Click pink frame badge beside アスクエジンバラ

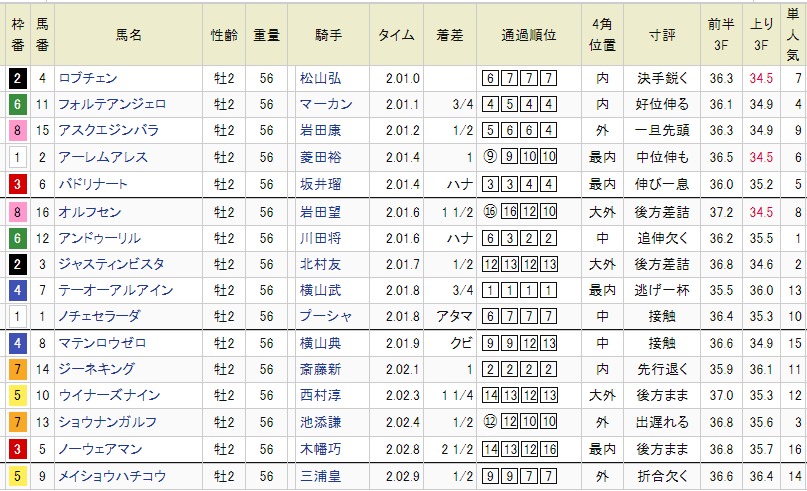click(16, 131)
